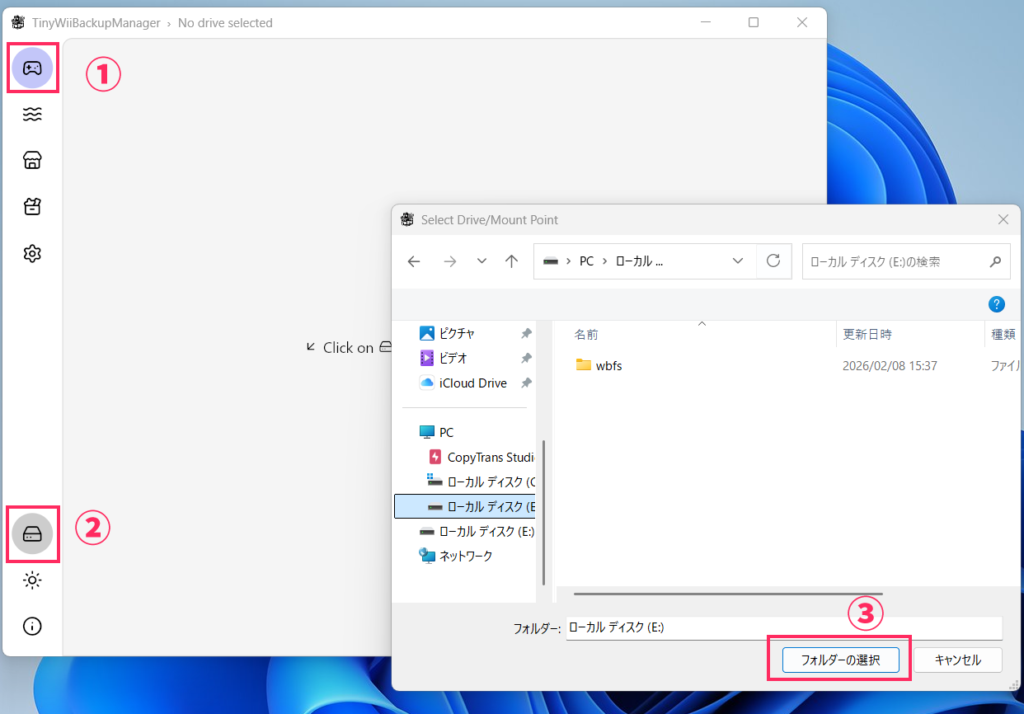Viewport: 1024px width, 714px height.
Task: Refresh the folder dialog listing
Action: tap(773, 261)
